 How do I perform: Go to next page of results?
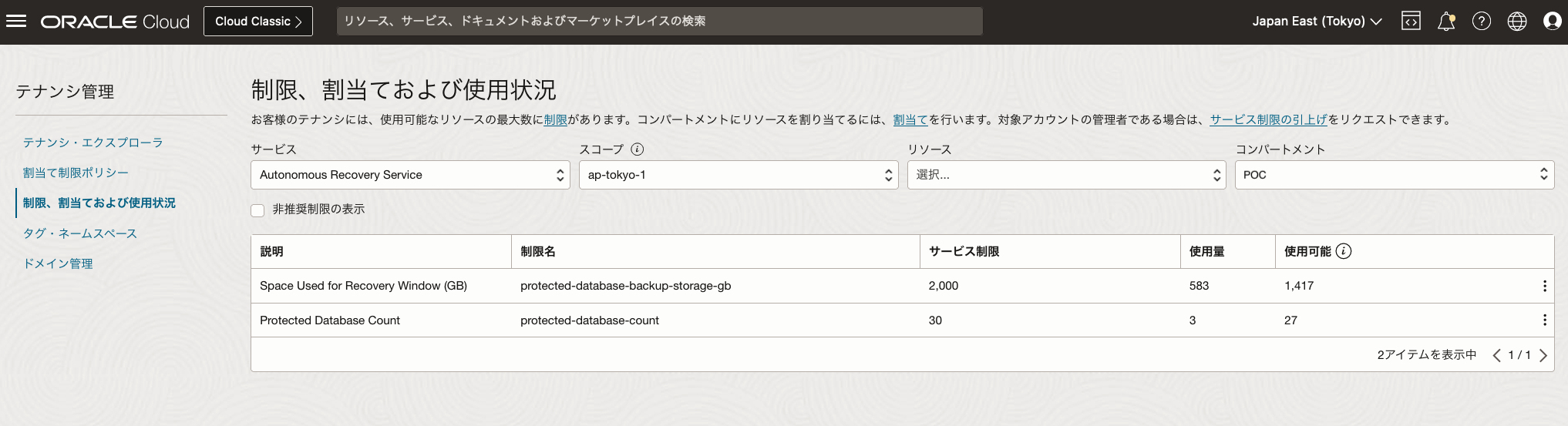point(1543,355)
